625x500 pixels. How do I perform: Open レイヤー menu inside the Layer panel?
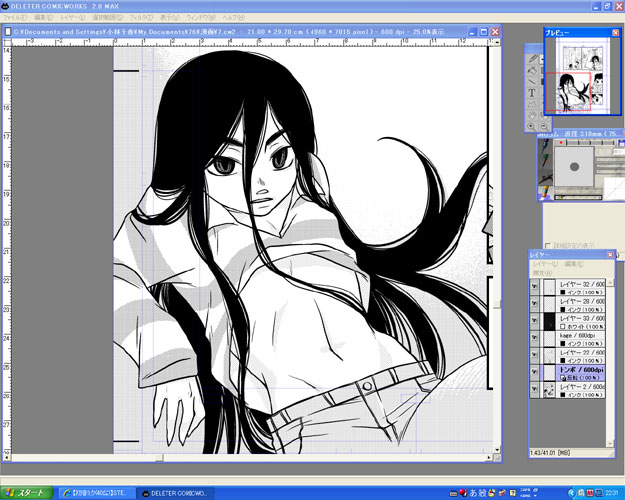coord(545,264)
